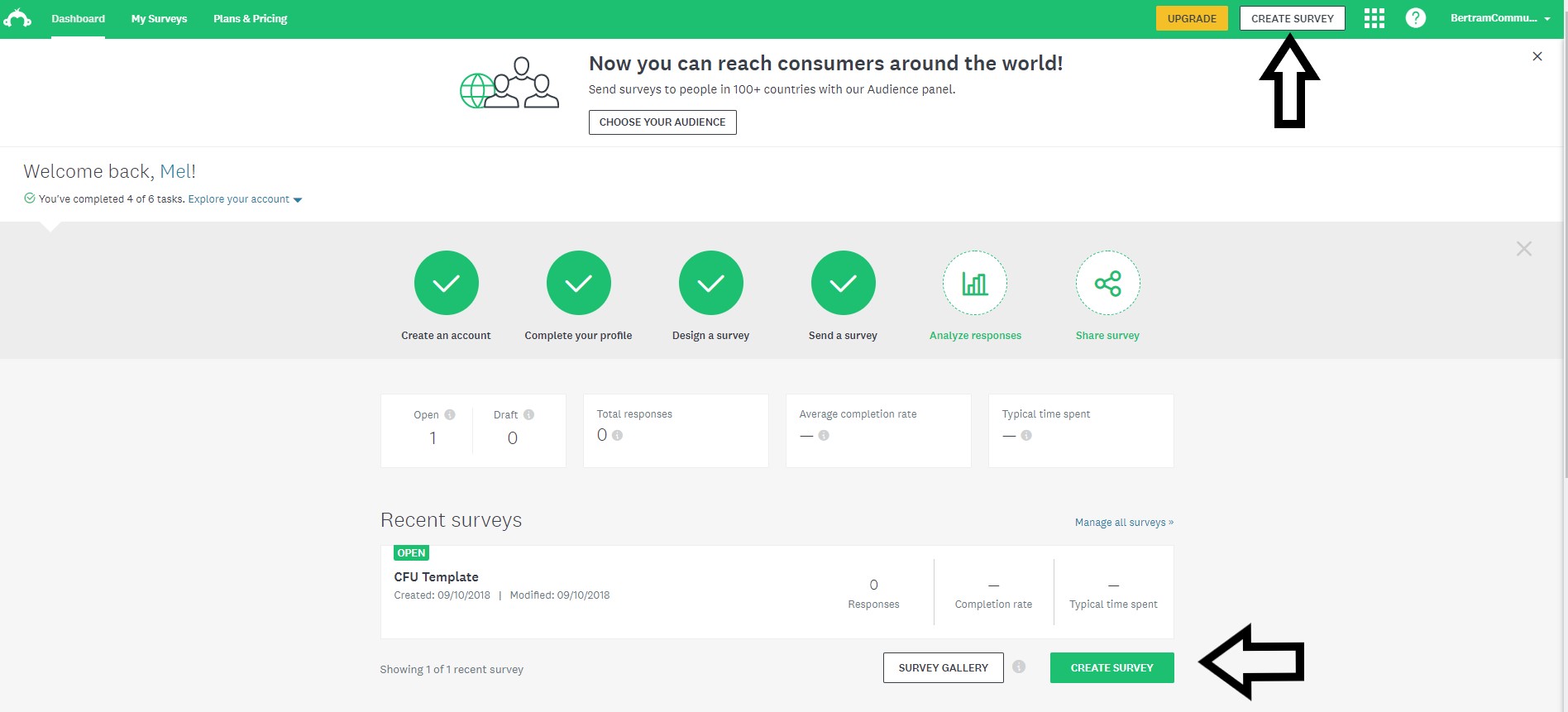
Task: Expand the Explore your account dropdown
Action: tap(245, 199)
